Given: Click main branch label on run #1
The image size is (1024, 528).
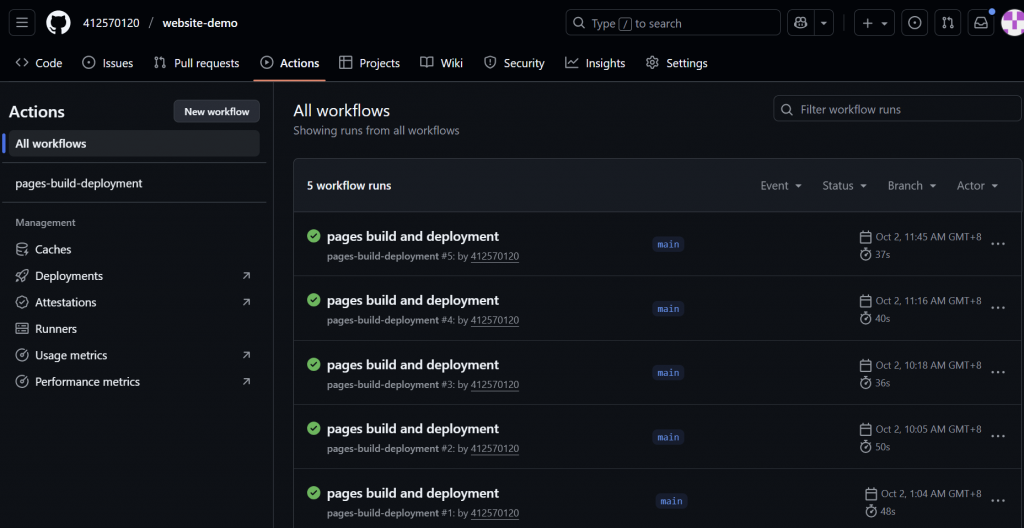Looking at the screenshot, I should click(671, 501).
